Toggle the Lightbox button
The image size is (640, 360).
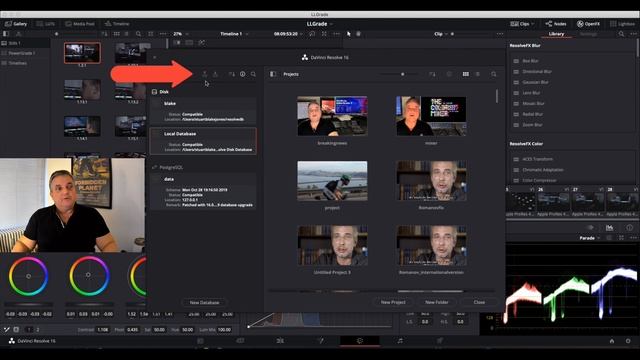pyautogui.click(x=622, y=24)
